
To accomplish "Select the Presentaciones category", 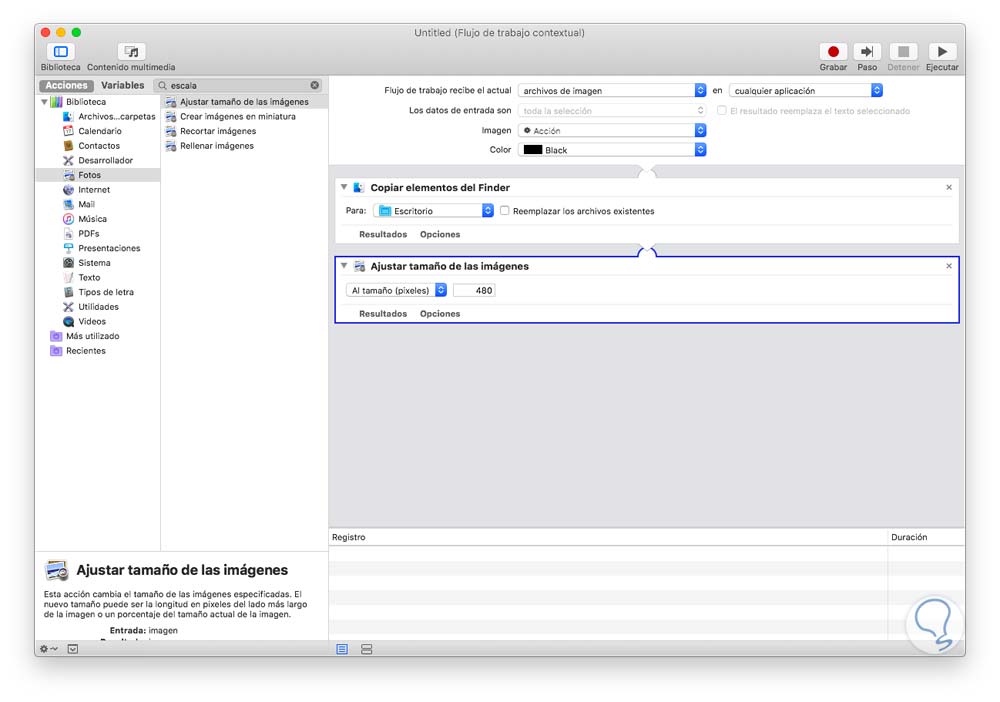I will [x=102, y=249].
